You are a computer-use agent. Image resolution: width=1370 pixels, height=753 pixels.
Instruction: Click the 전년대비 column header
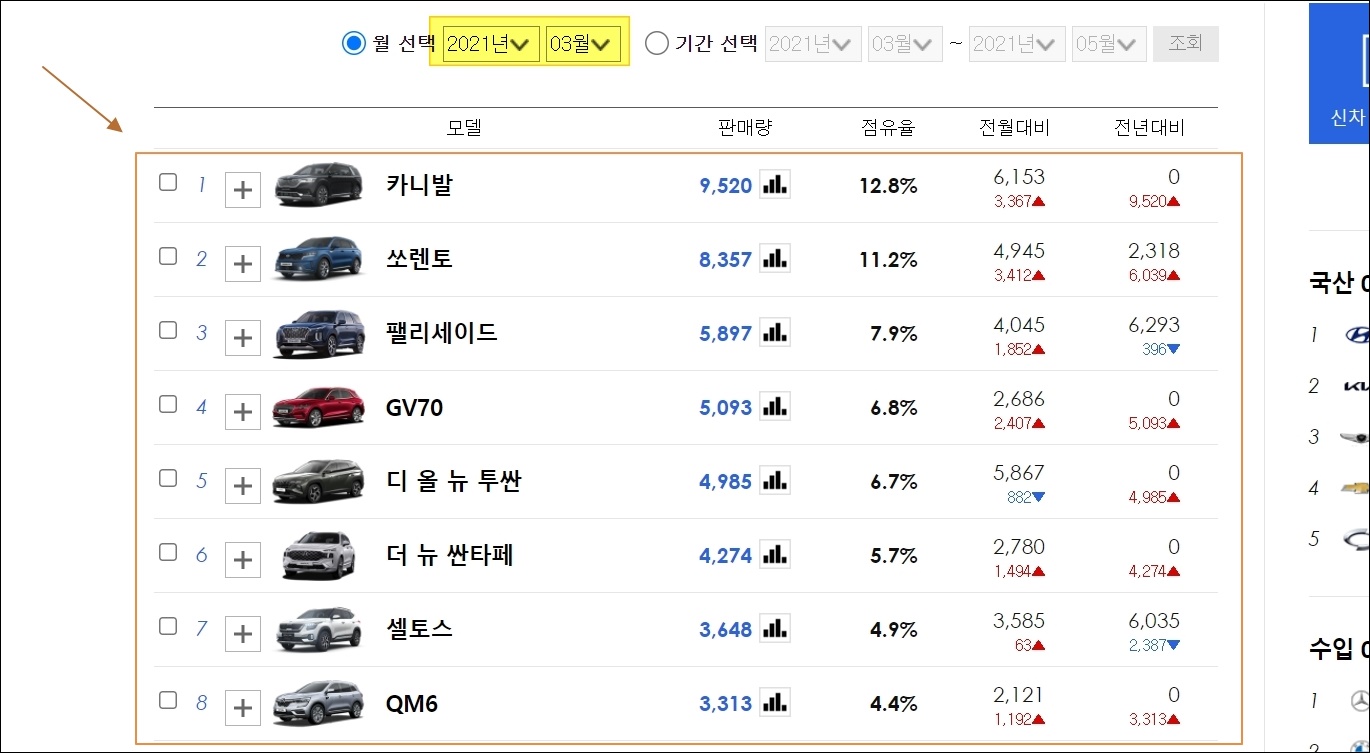(1150, 128)
